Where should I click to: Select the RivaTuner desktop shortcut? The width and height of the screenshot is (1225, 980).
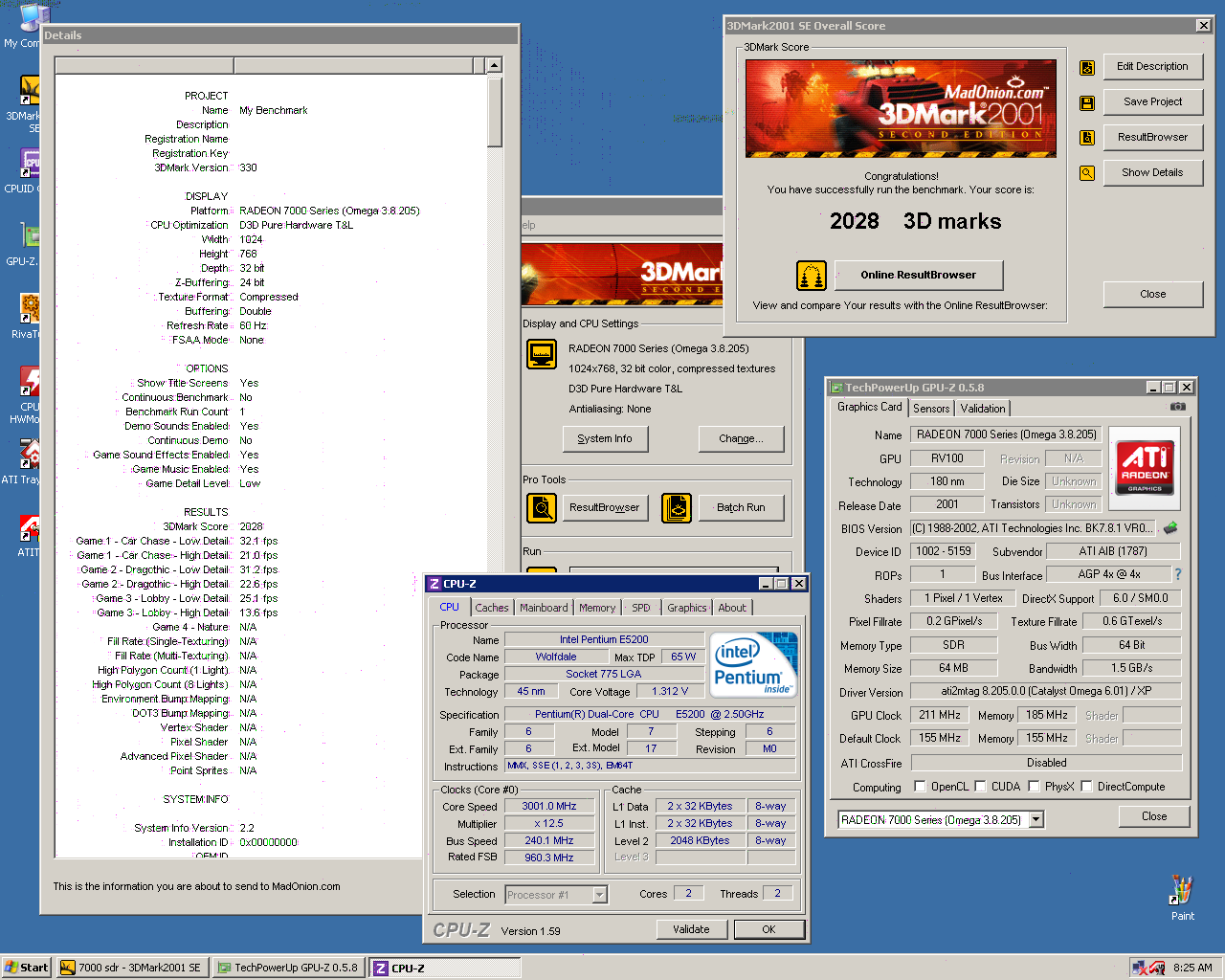[x=23, y=318]
